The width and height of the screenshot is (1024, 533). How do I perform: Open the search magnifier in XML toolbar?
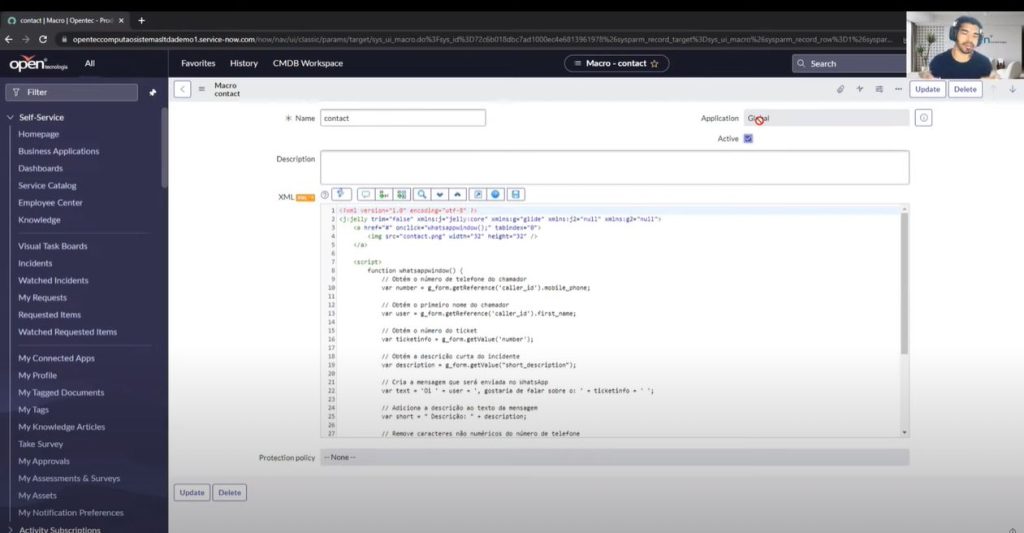tap(422, 195)
